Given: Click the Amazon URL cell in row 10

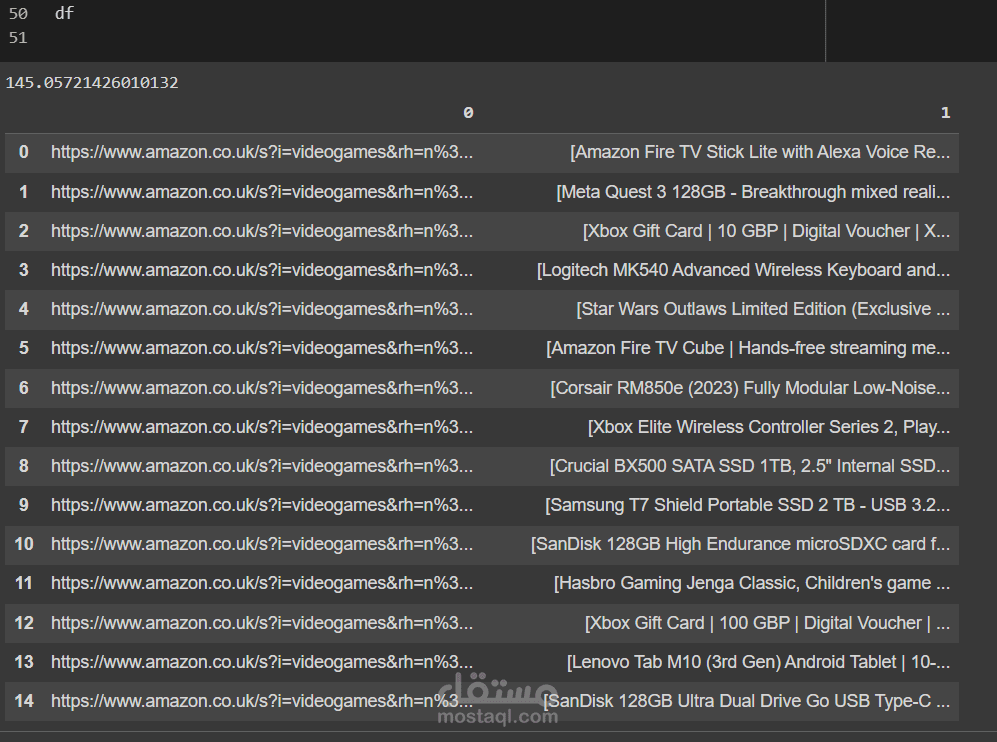Looking at the screenshot, I should coord(262,544).
